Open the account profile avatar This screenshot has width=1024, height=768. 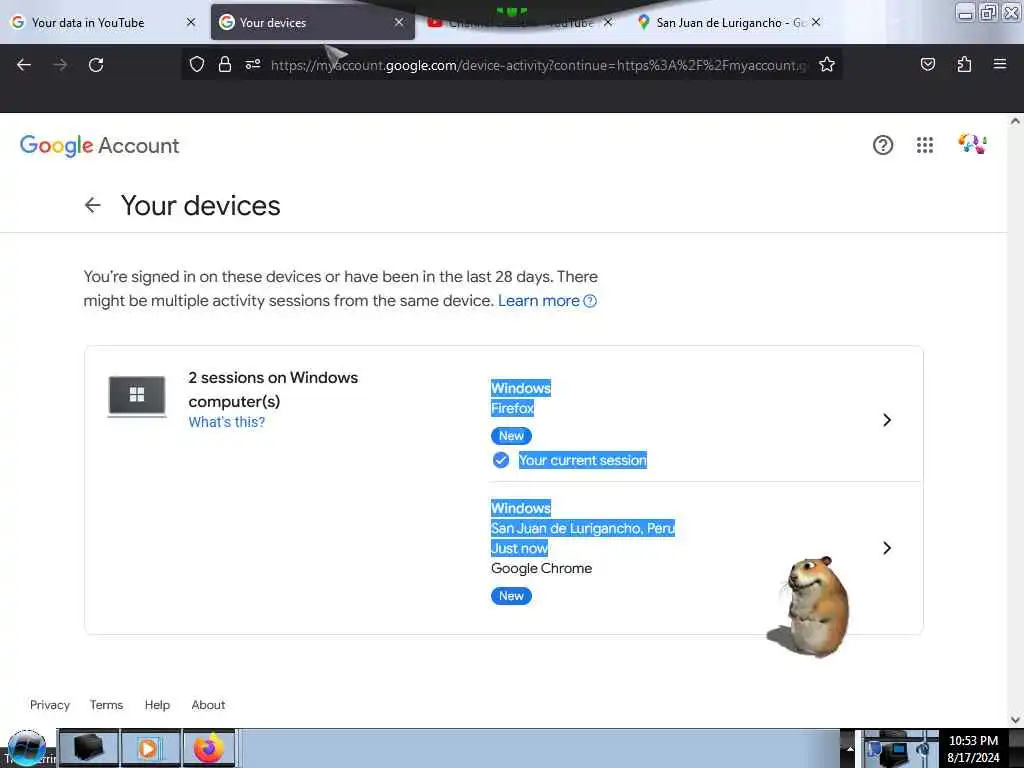coord(972,144)
